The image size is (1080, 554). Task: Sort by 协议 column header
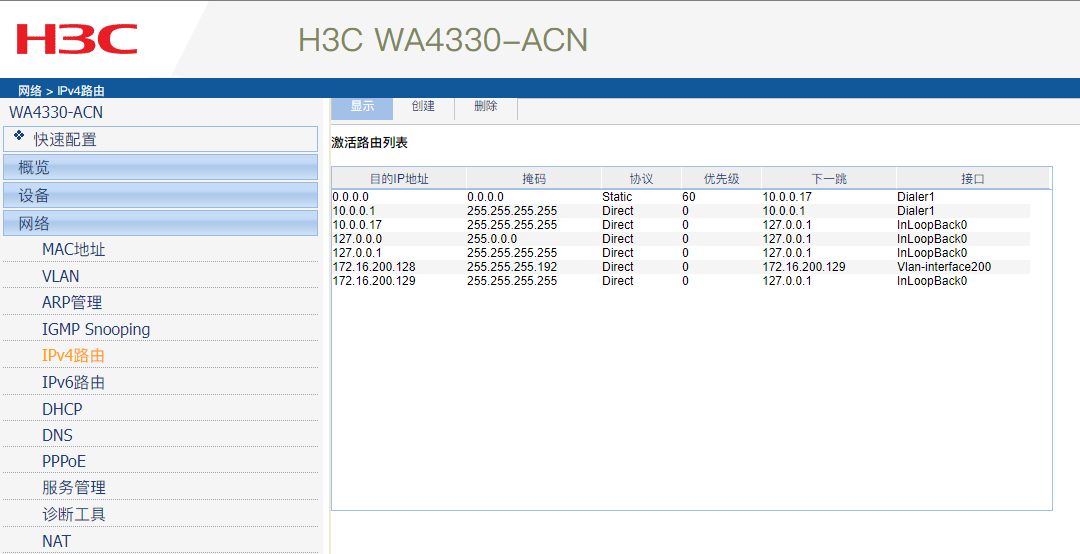tap(641, 179)
